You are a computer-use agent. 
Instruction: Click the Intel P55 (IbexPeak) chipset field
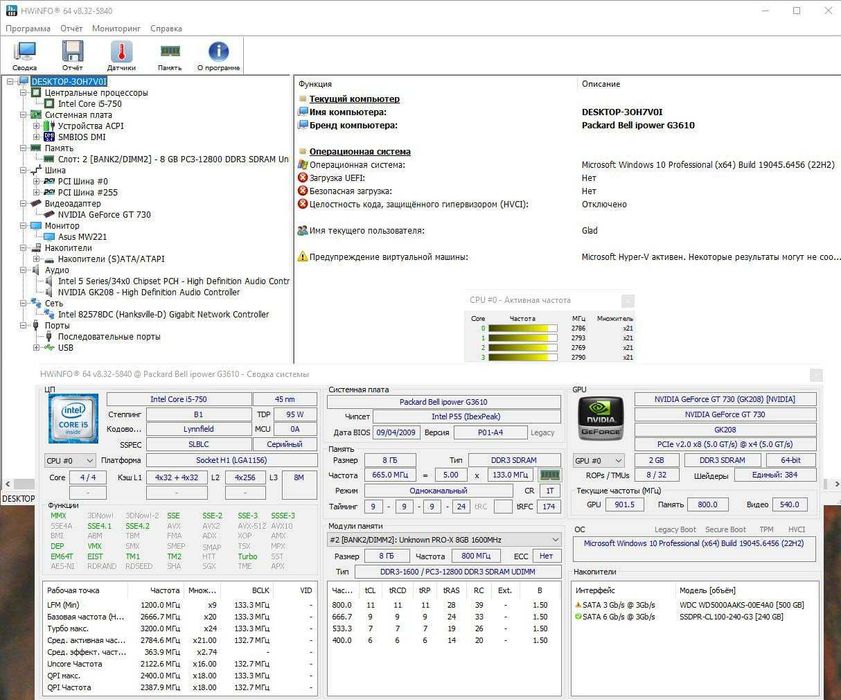(467, 416)
